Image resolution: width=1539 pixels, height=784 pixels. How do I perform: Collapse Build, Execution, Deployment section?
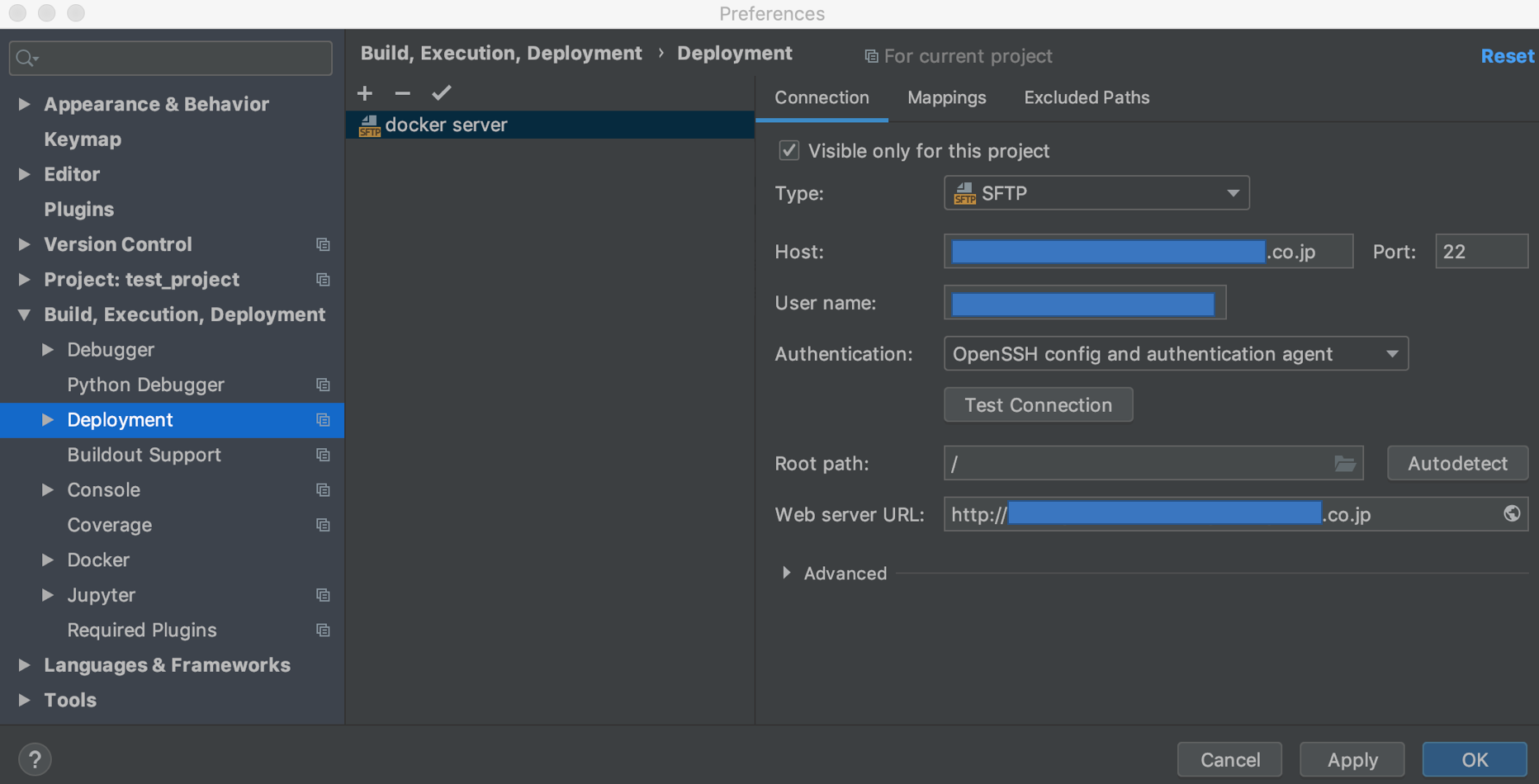24,315
